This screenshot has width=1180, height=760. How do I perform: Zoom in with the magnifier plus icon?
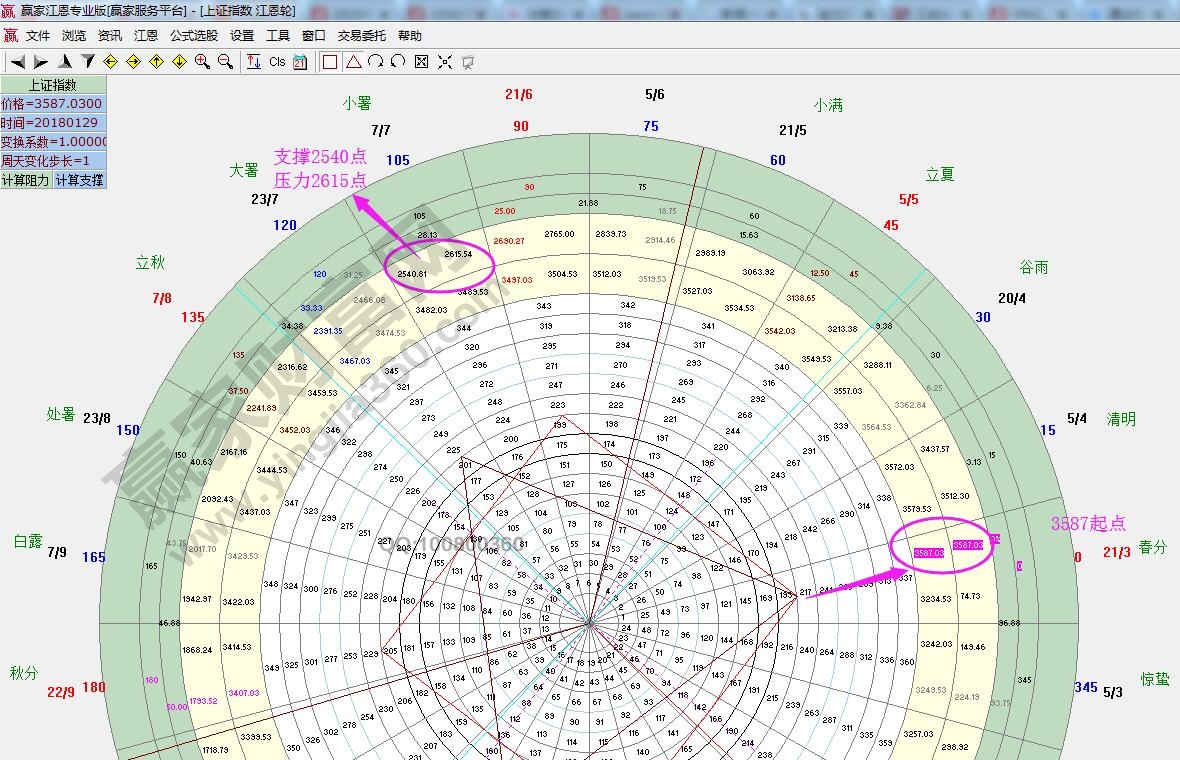point(202,62)
